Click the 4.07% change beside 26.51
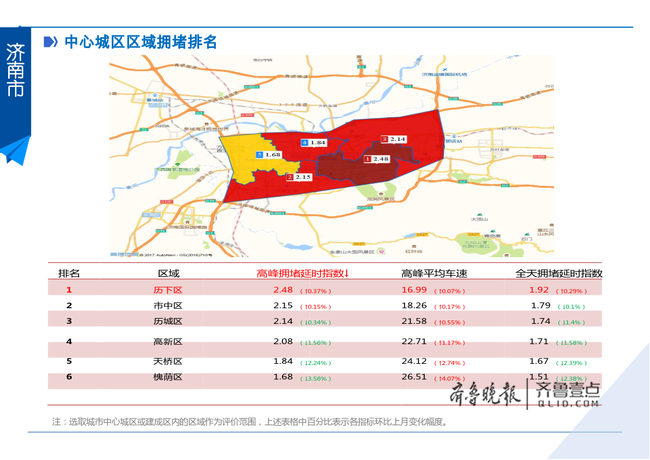Screen dimensions: 650x460 (x=450, y=379)
